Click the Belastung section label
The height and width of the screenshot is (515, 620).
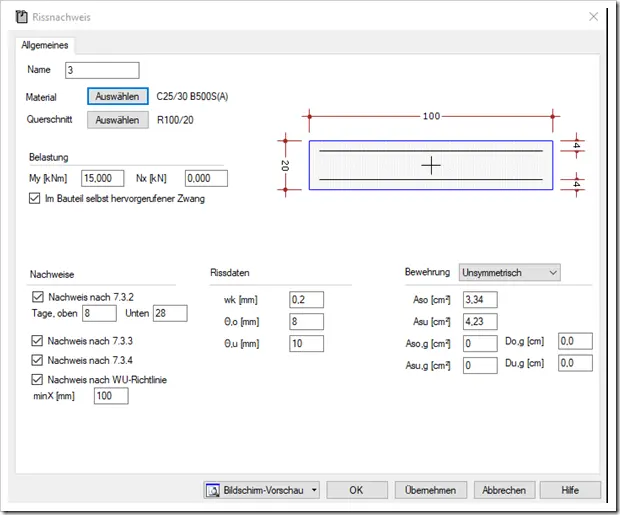tap(49, 157)
